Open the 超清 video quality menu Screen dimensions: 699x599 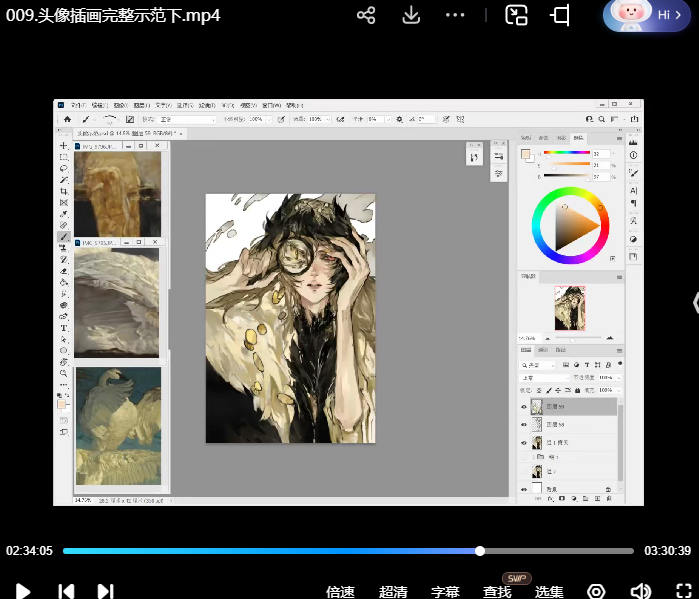click(x=393, y=591)
